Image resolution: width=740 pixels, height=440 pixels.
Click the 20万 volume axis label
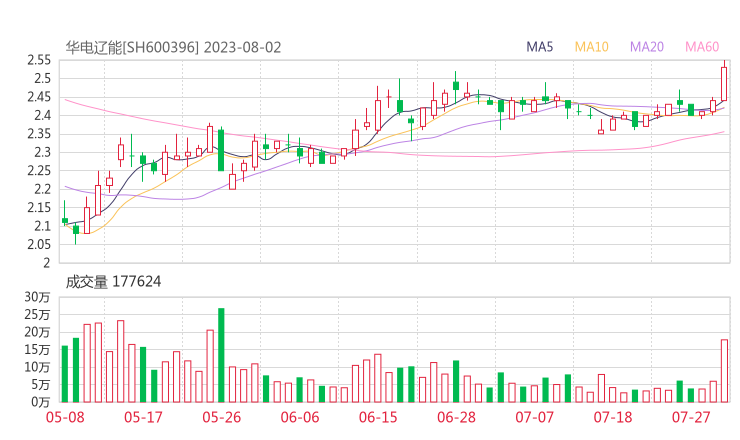37,332
